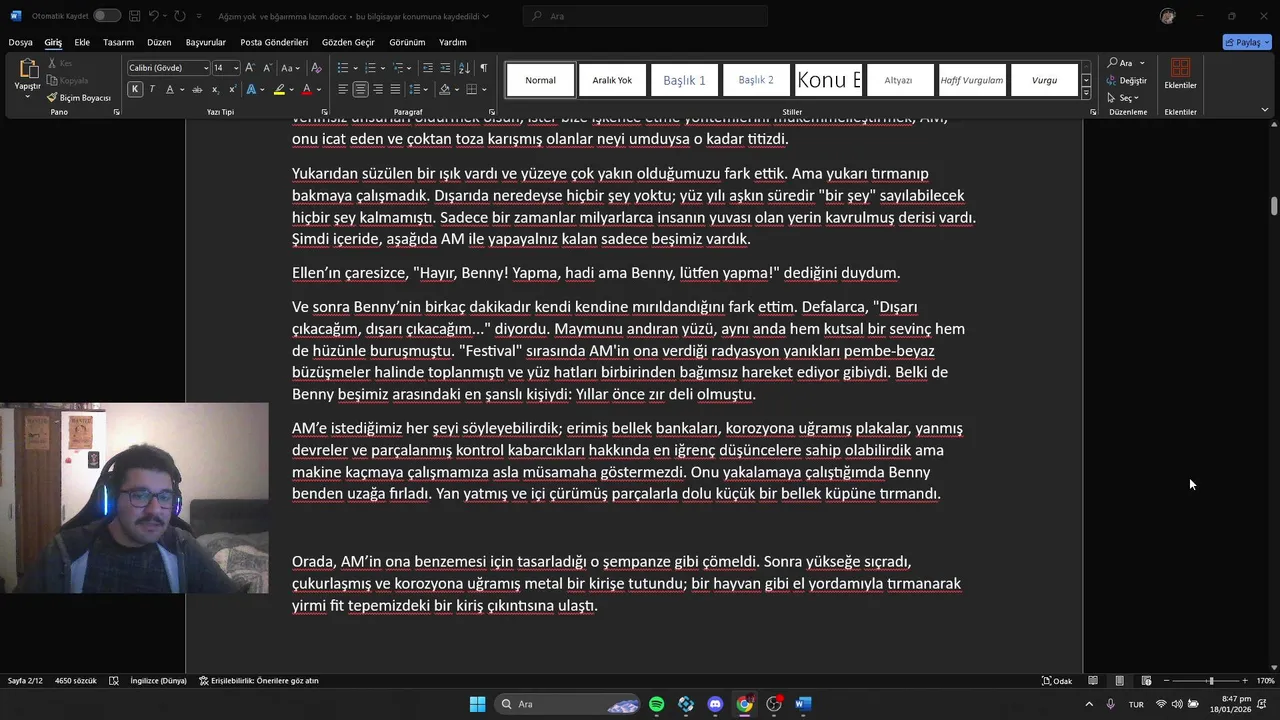Increase indent icon
1280x720 pixels.
(x=445, y=67)
